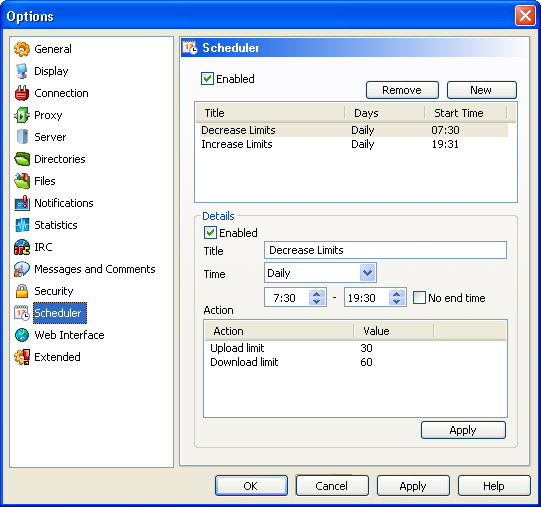
Task: Open Messages and Comments options page
Action: pos(95,269)
